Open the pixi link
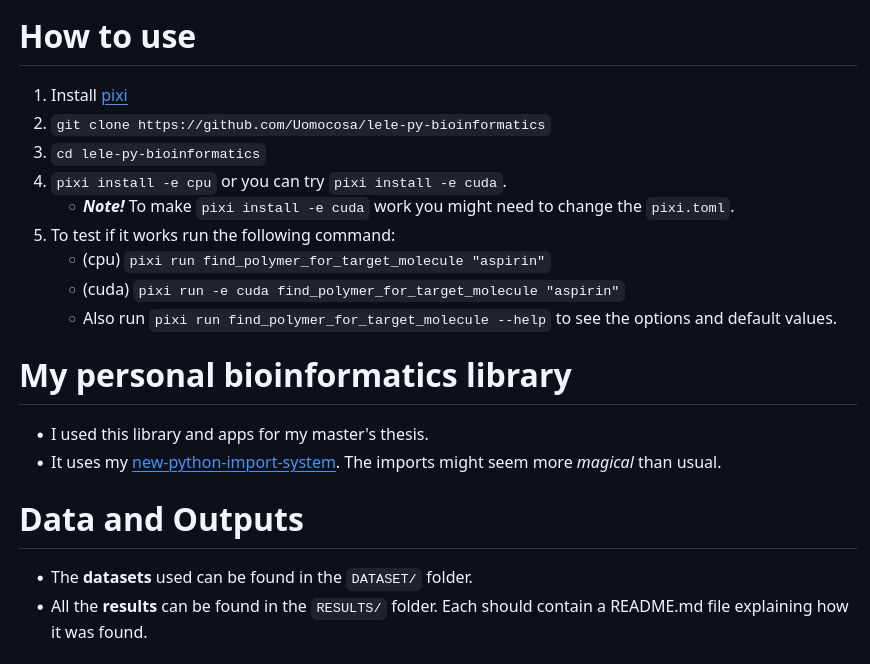This screenshot has height=664, width=870. pyautogui.click(x=114, y=96)
